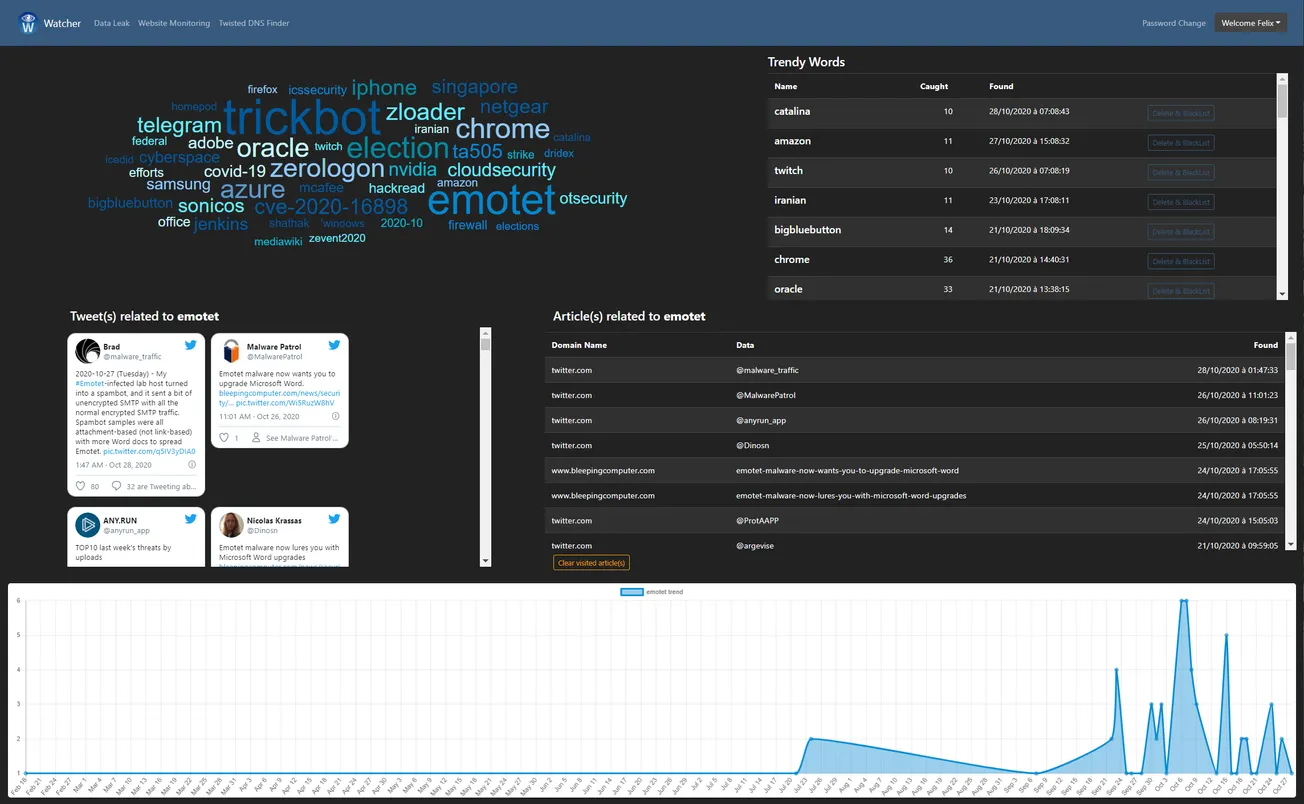
Task: Open the Data Leak menu item
Action: point(111,22)
